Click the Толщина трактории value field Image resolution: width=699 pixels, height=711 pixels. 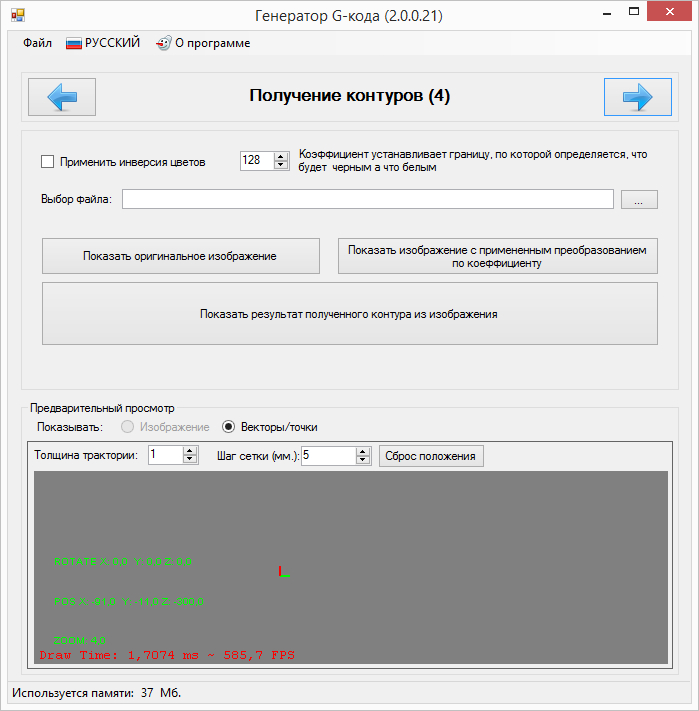coord(166,455)
